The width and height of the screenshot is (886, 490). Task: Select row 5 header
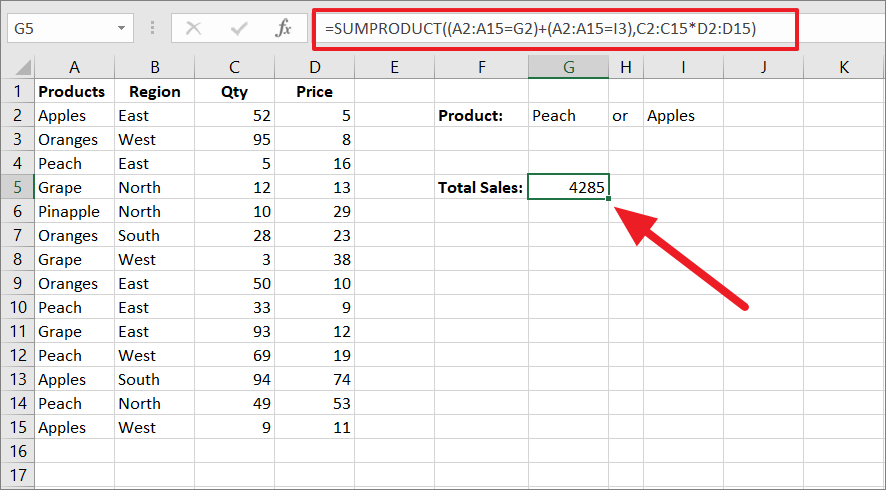coord(18,187)
